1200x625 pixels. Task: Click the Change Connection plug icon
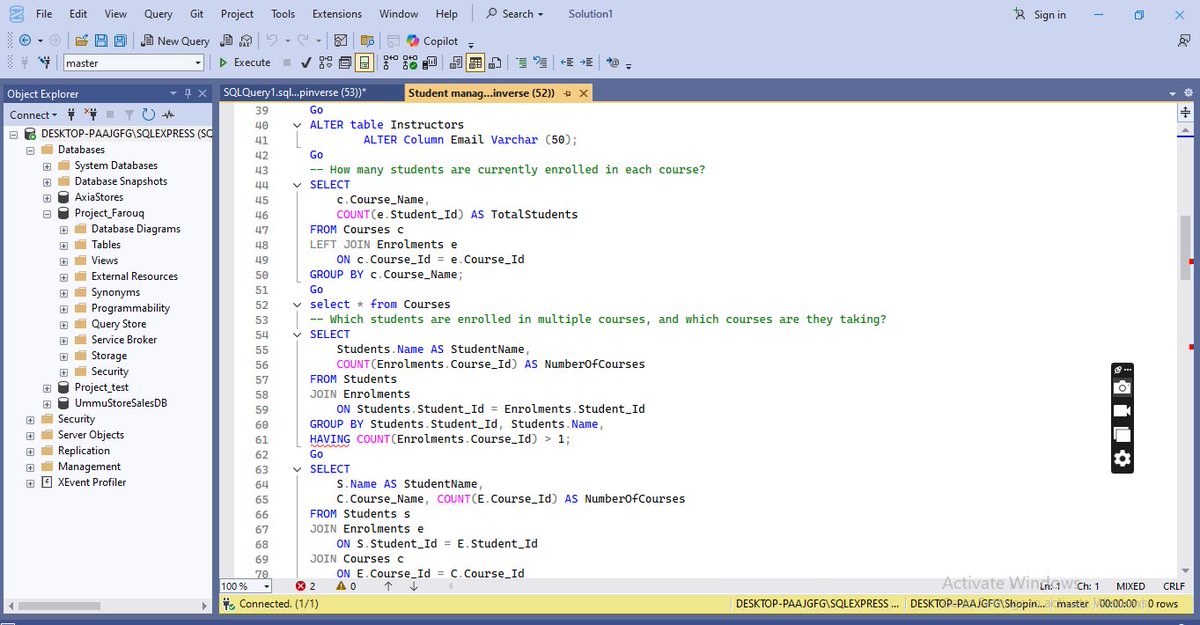point(44,62)
